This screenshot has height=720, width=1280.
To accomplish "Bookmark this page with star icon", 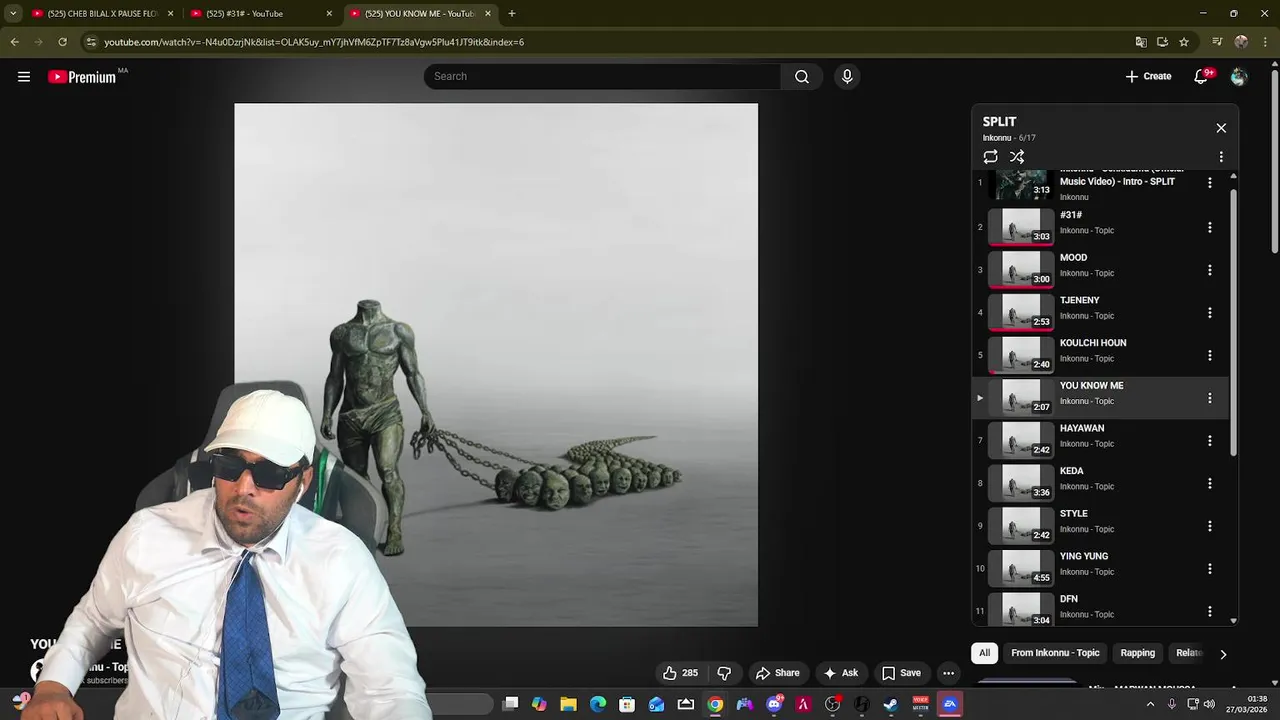I will pos(1184,42).
